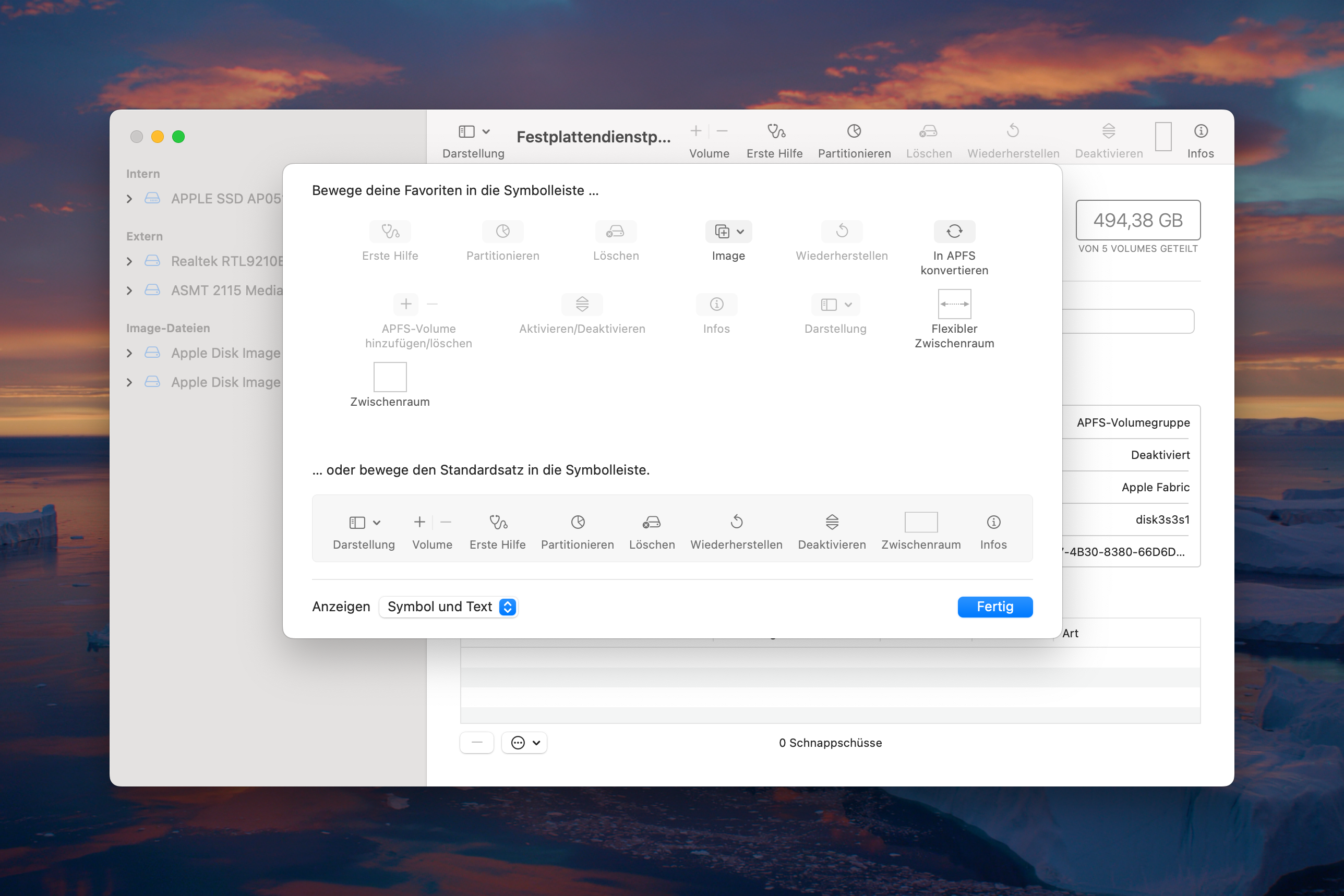The width and height of the screenshot is (1344, 896).
Task: Click Löschen in default toolbar set
Action: point(652,531)
